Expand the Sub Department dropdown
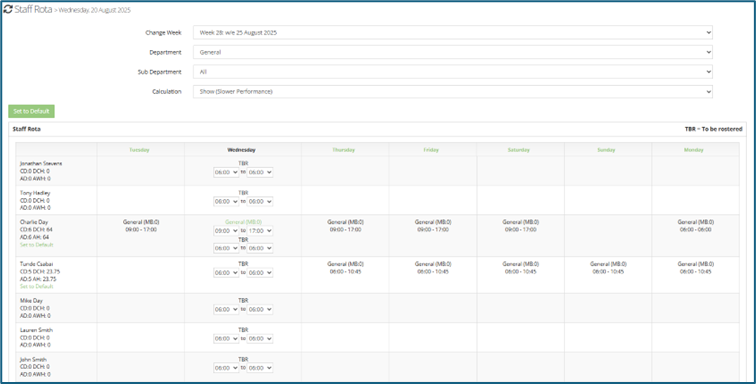 point(453,72)
